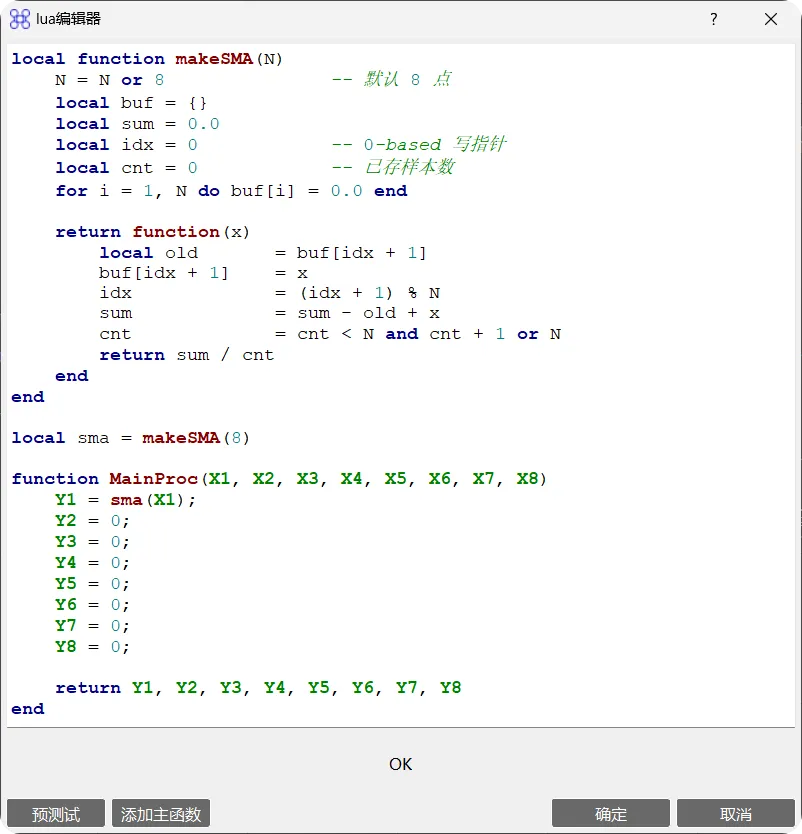Screen dimensions: 802x834
Task: Click the 'sum - old + x' expression
Action: [x=369, y=313]
